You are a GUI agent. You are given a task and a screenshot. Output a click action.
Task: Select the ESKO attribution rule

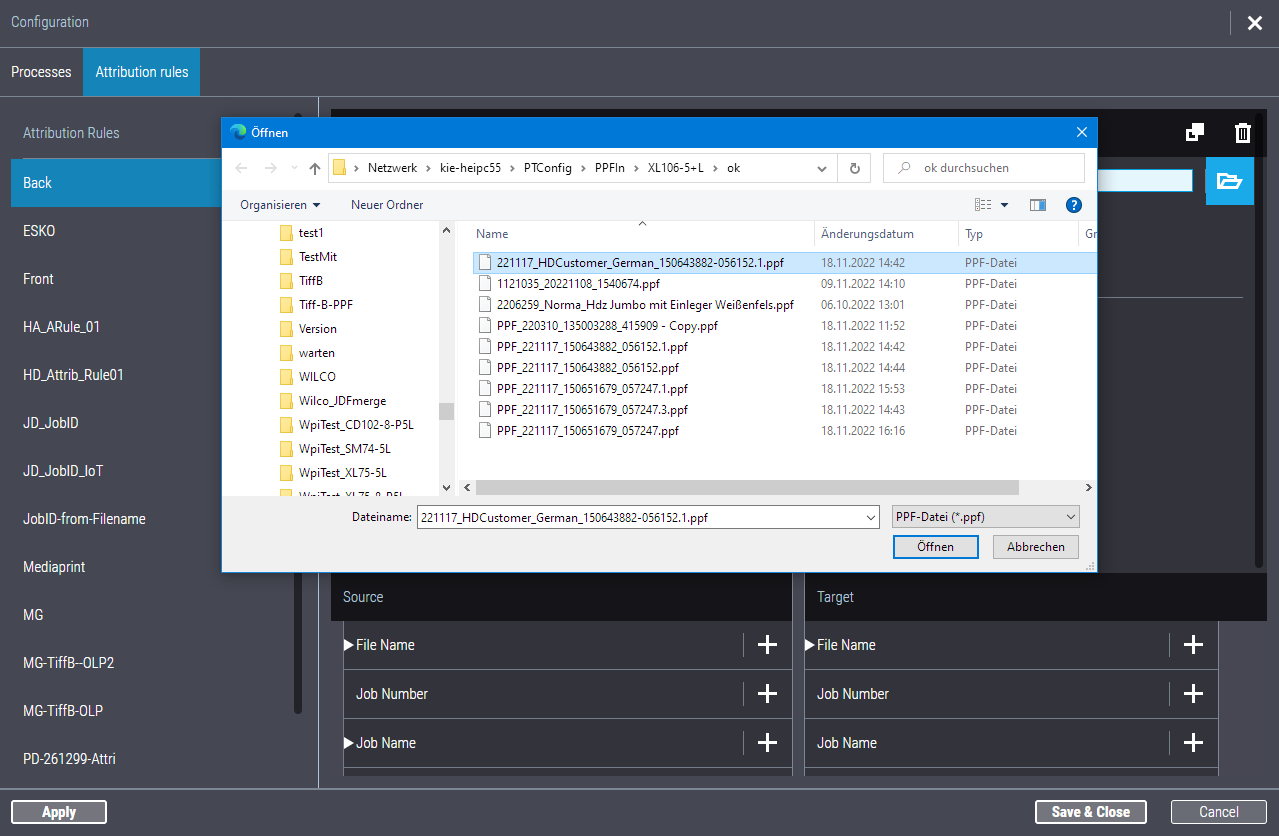coord(39,231)
